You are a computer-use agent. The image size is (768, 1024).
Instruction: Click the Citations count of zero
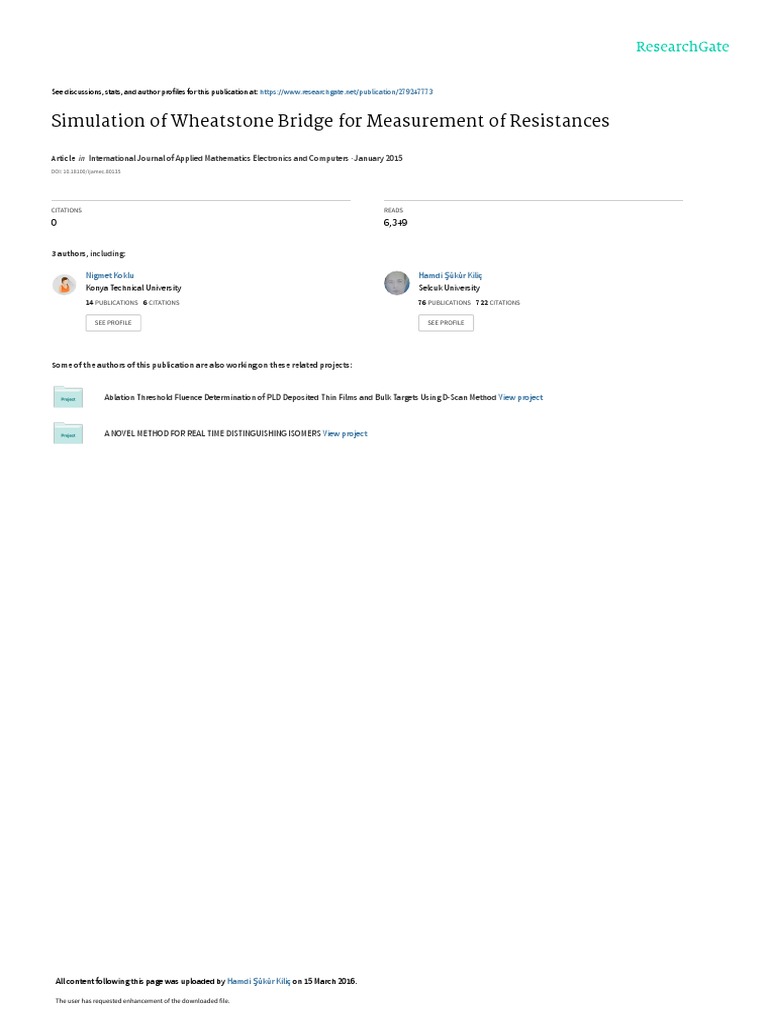(54, 223)
